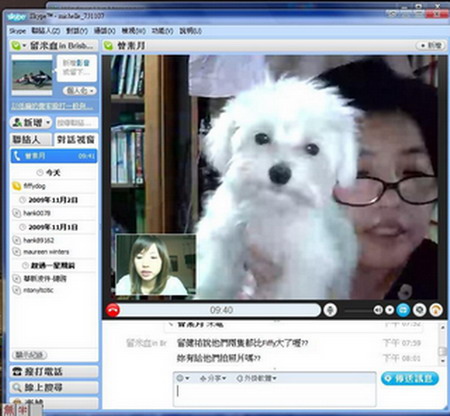This screenshot has height=416, width=450.
Task: Toggle the blue video camera button
Action: pyautogui.click(x=403, y=310)
